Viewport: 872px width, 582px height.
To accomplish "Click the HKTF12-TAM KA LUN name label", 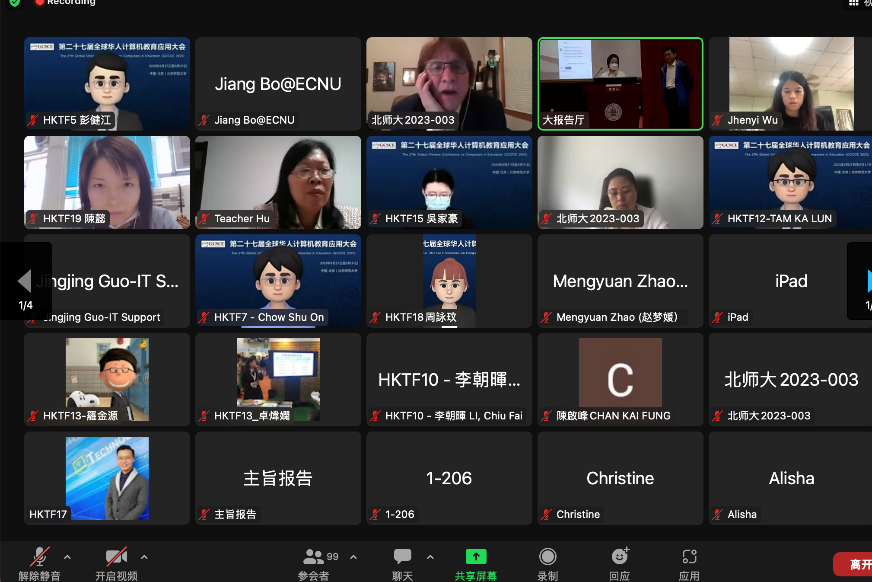I will 780,218.
